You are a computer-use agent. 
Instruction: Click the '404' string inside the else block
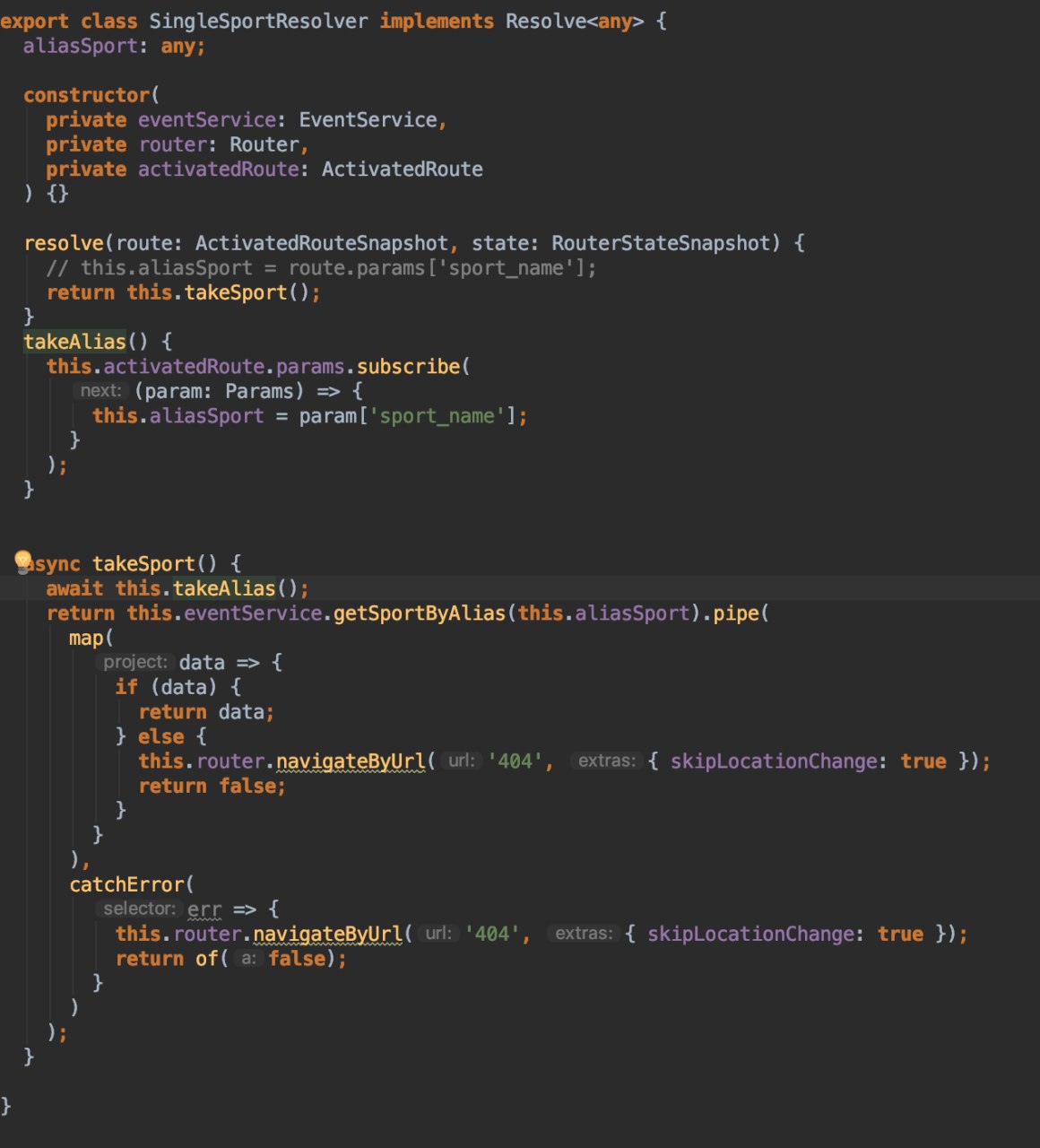[516, 761]
